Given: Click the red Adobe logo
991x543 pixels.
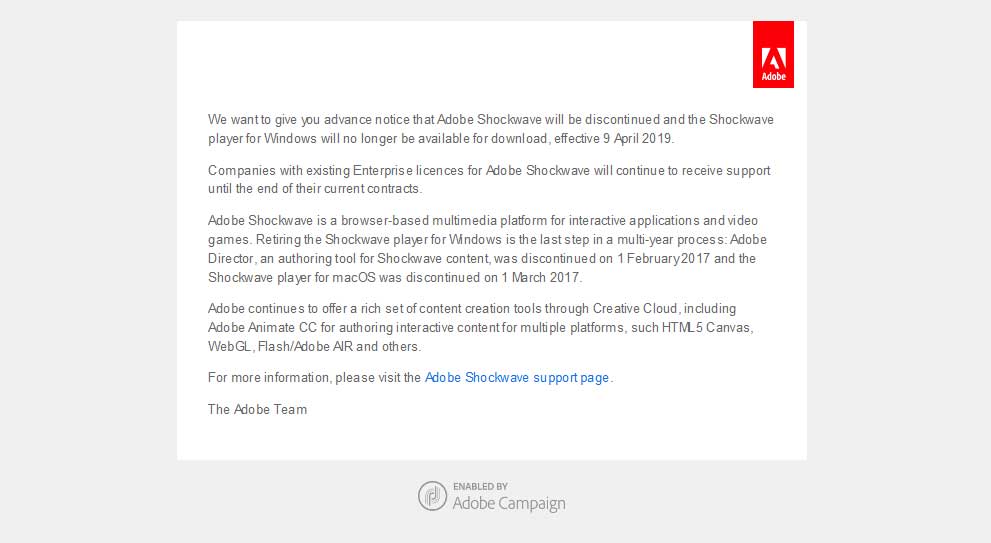Looking at the screenshot, I should click(x=773, y=55).
